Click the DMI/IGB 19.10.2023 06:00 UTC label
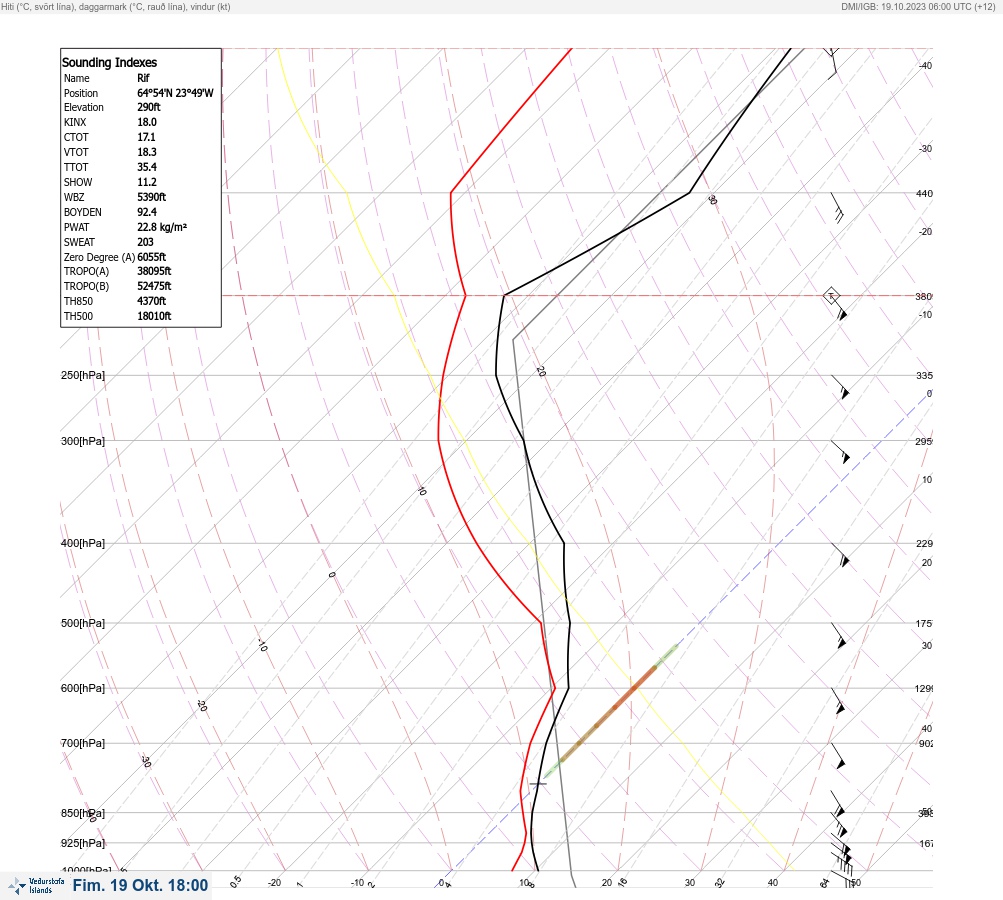This screenshot has height=900, width=1003. point(919,7)
